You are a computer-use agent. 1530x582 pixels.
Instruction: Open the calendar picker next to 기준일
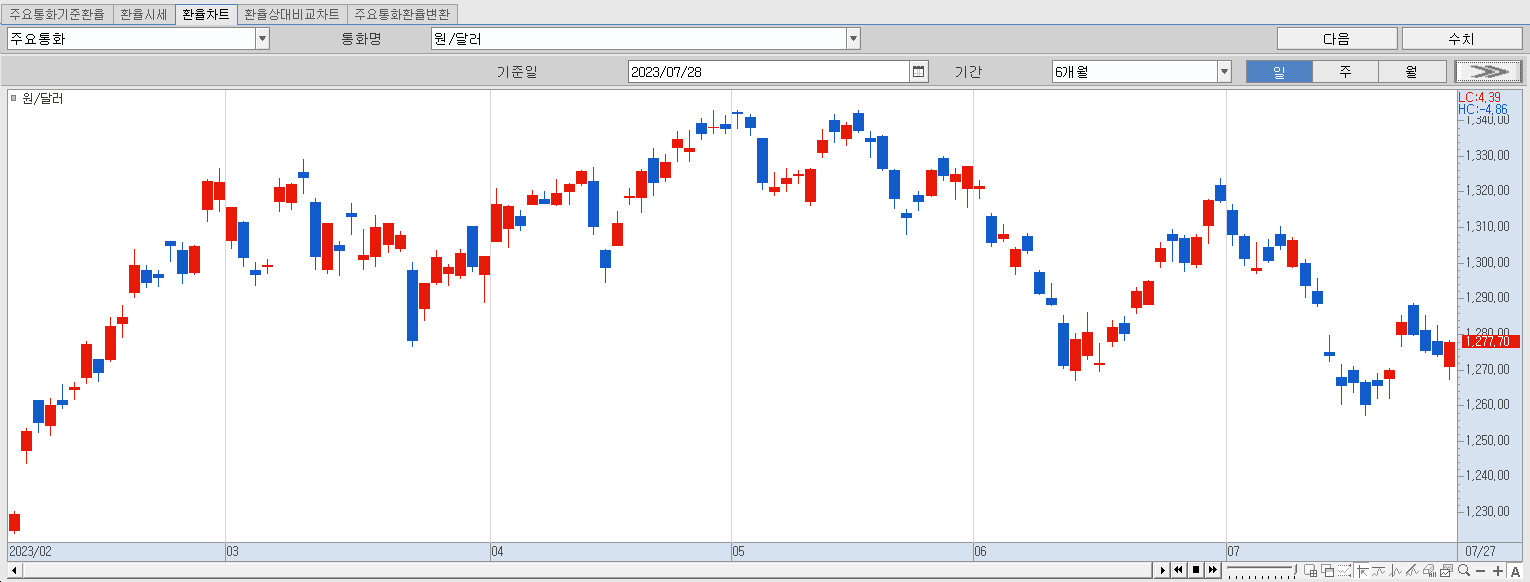click(919, 72)
